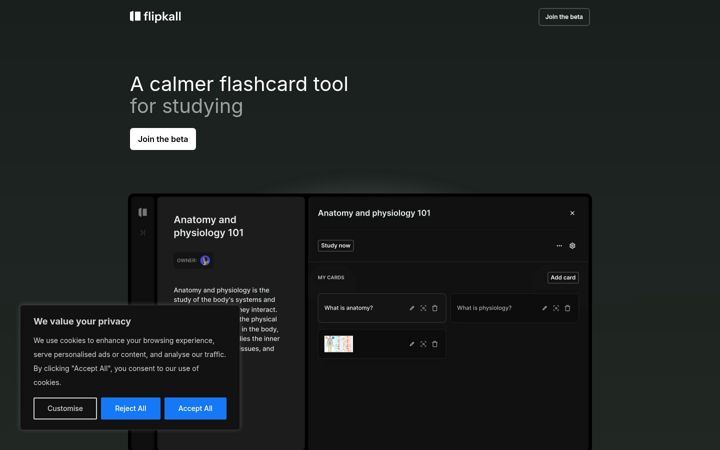This screenshot has width=720, height=450.
Task: Delete the 'What is physiology?' card
Action: [568, 308]
